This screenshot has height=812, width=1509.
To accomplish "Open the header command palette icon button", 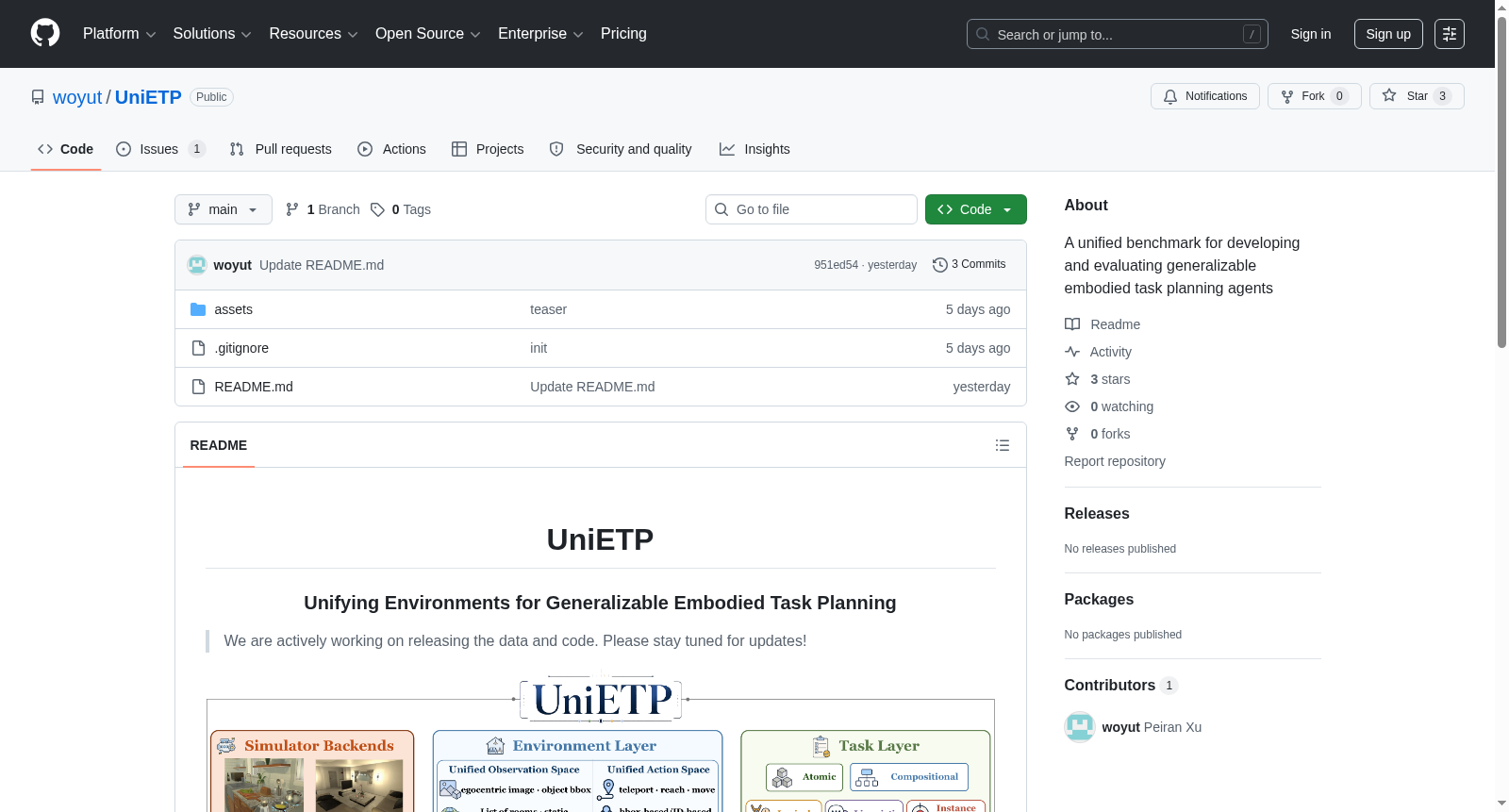I will point(1449,34).
